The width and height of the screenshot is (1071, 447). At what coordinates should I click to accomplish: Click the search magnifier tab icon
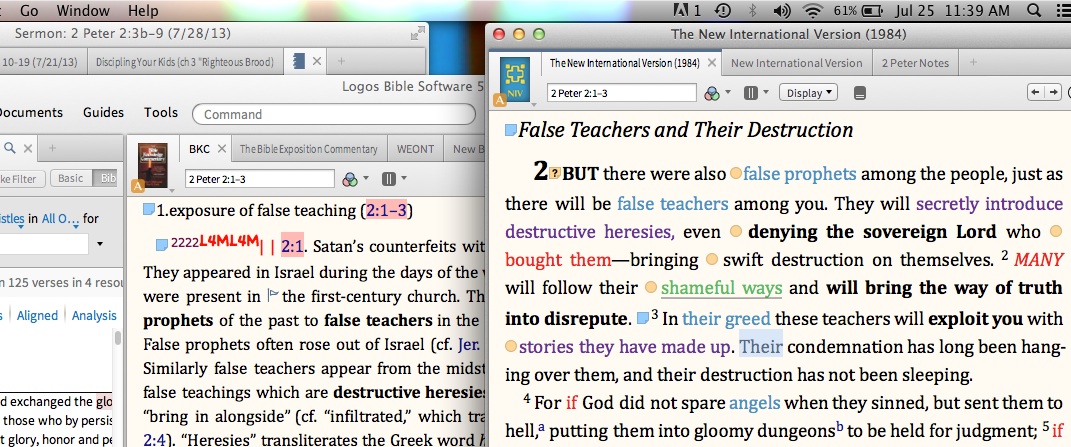(10, 148)
